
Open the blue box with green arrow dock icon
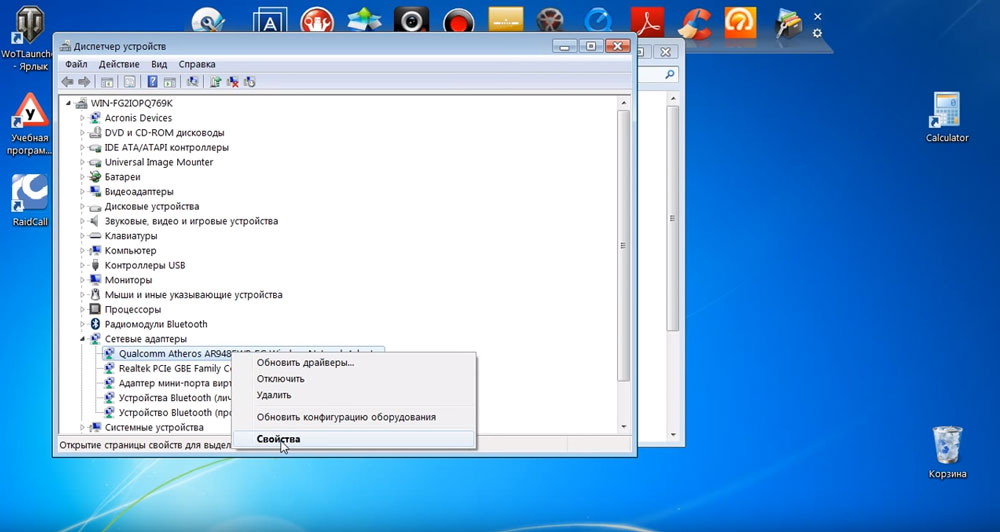[x=364, y=19]
